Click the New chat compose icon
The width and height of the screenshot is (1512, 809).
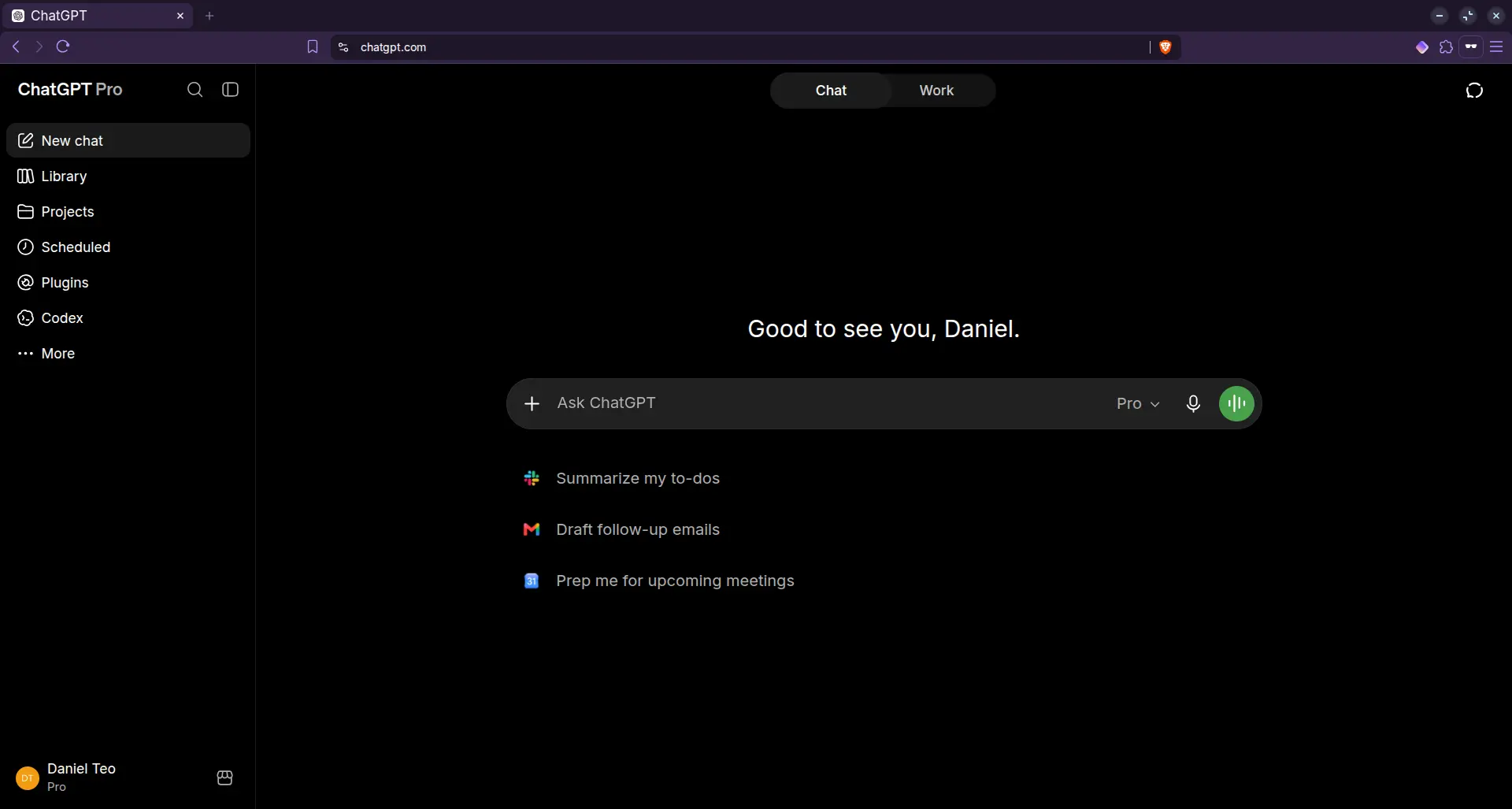coord(25,140)
